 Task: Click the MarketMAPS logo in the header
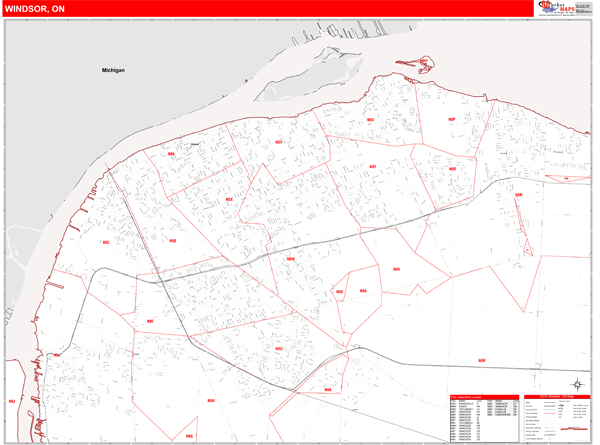tap(557, 8)
